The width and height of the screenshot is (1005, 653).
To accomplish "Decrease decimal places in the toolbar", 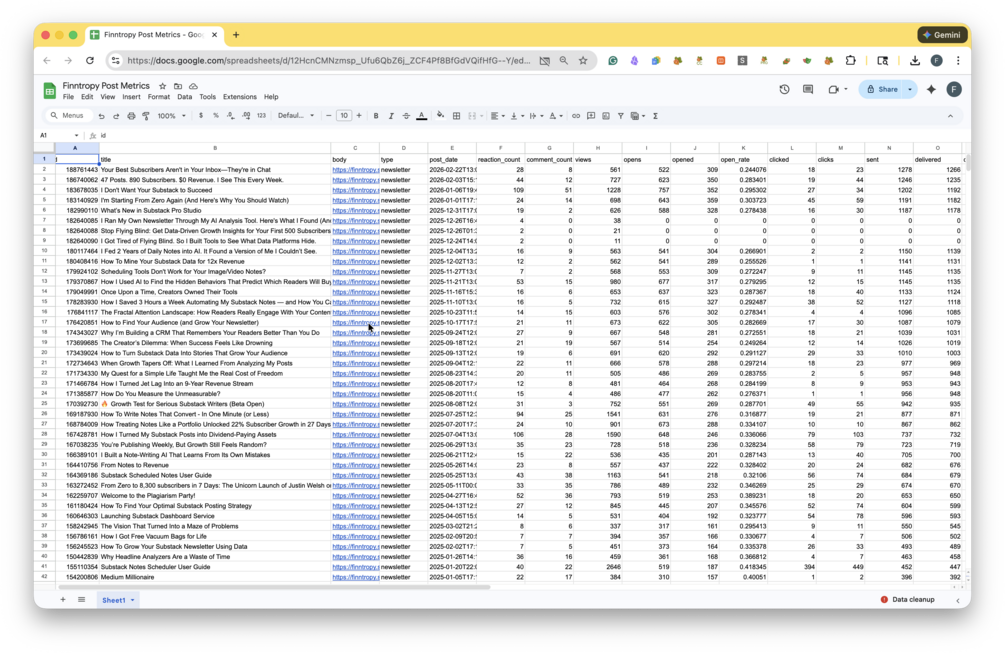I will click(x=230, y=116).
